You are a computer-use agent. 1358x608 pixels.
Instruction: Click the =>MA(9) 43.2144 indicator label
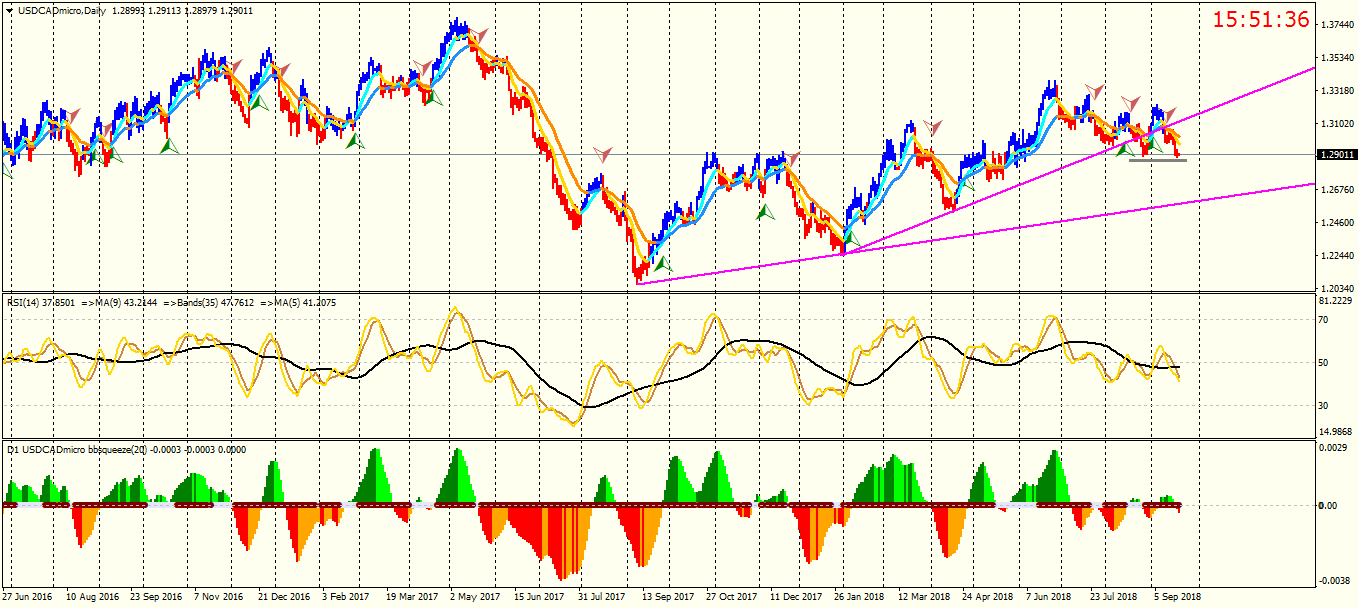[x=118, y=302]
